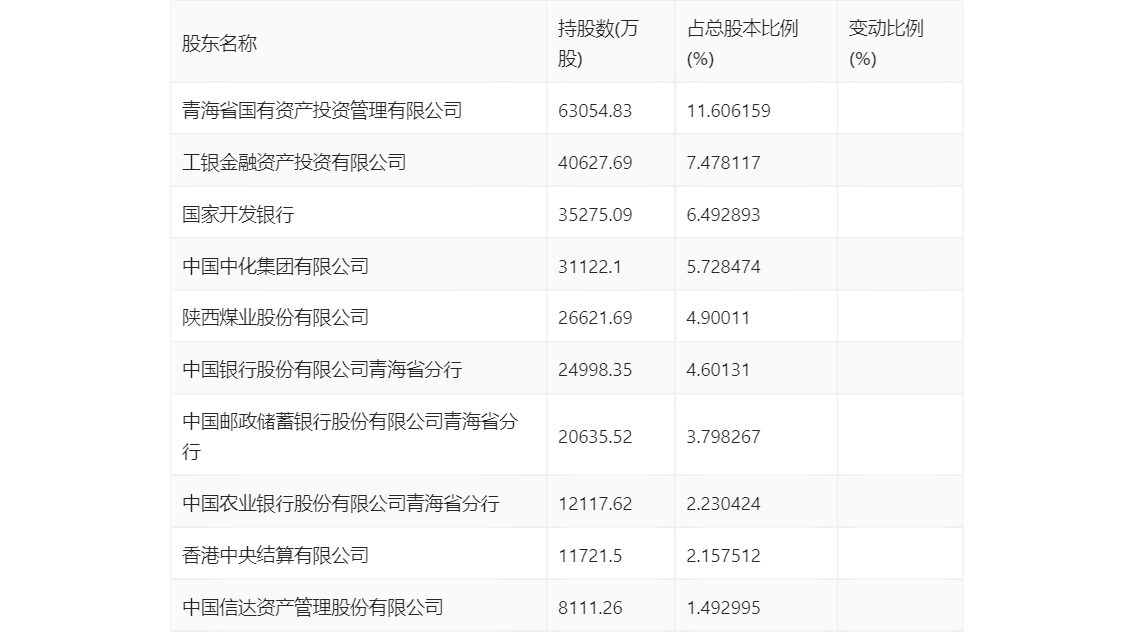Select percentage 4.90011
The image size is (1134, 632).
(x=718, y=317)
